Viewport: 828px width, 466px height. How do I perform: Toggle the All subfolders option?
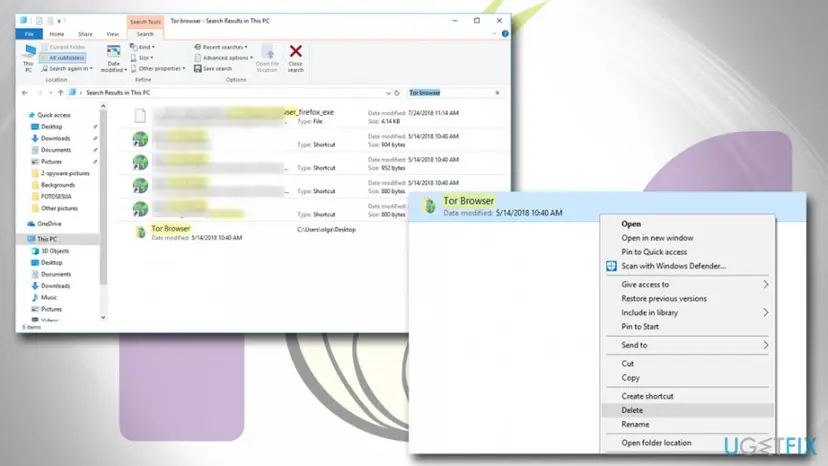tap(63, 58)
